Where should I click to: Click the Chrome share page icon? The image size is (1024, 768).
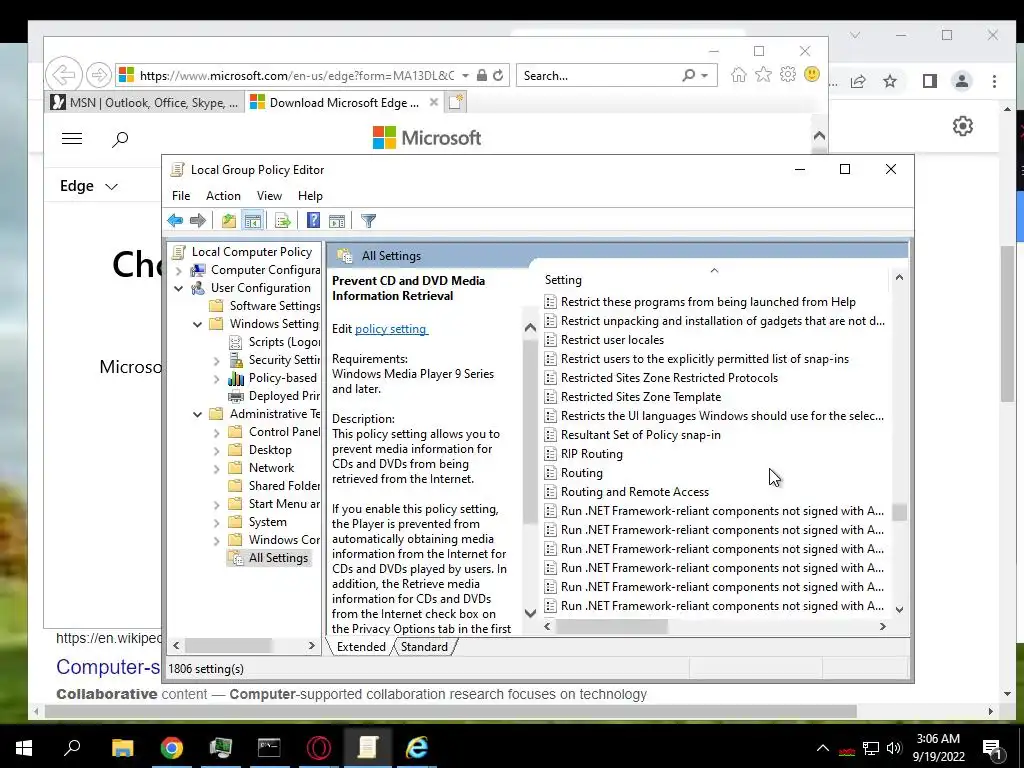click(x=858, y=81)
